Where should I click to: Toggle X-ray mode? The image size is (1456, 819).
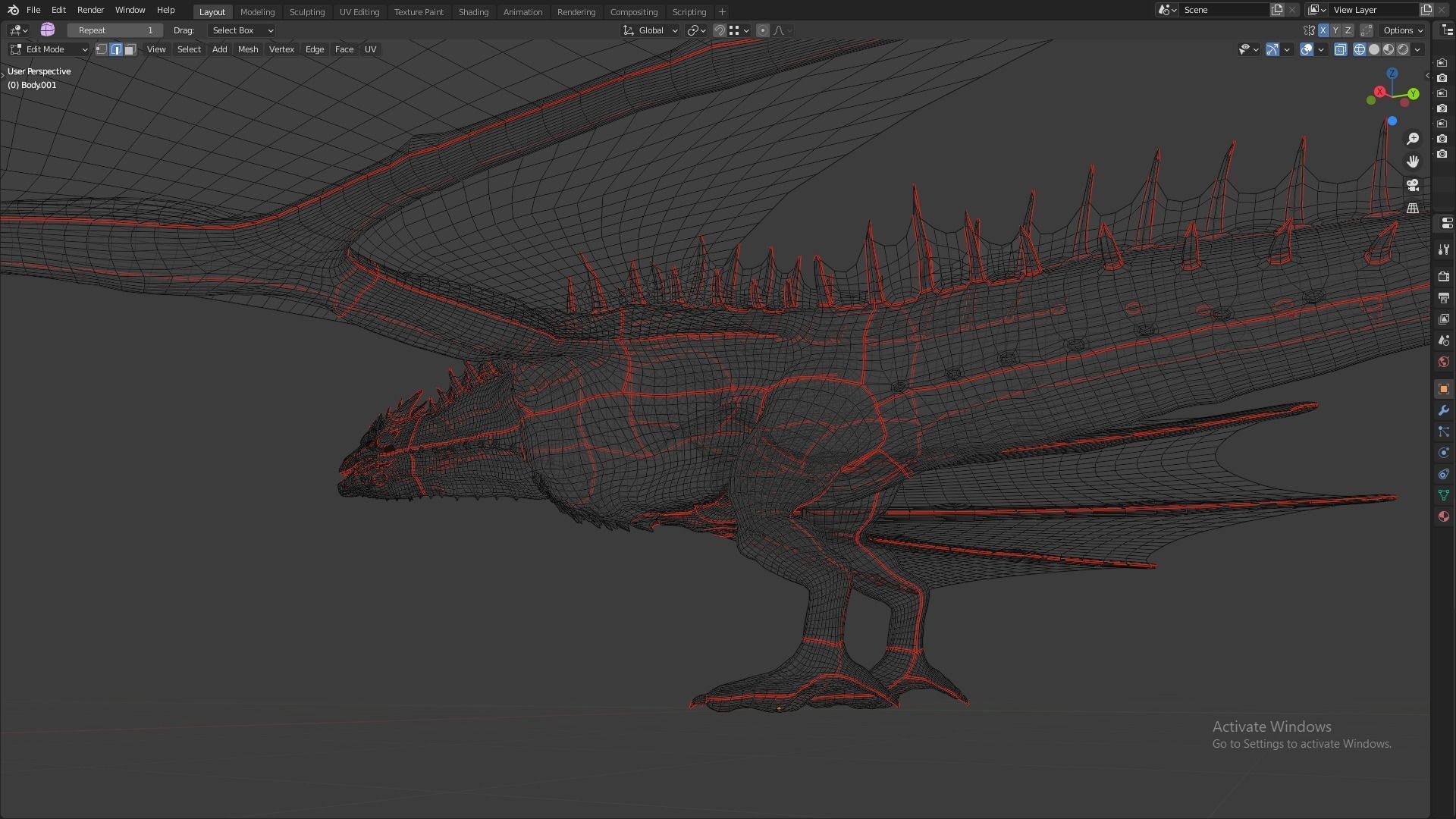(1340, 49)
